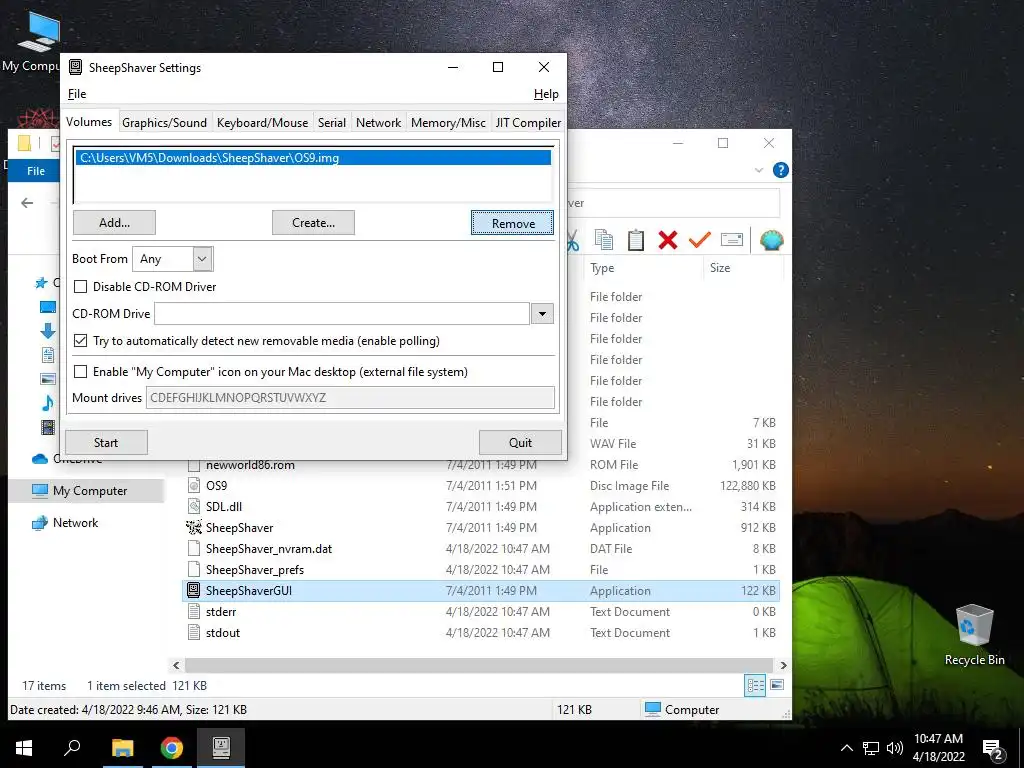Image resolution: width=1024 pixels, height=768 pixels.
Task: Open taskbar search magnifier
Action: click(x=72, y=748)
